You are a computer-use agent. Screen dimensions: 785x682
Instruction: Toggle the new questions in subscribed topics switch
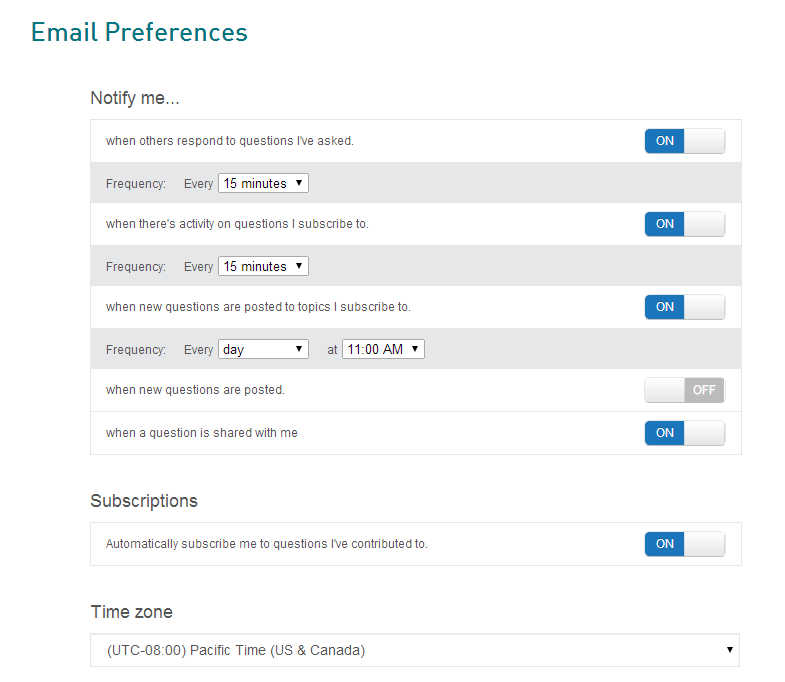point(684,307)
